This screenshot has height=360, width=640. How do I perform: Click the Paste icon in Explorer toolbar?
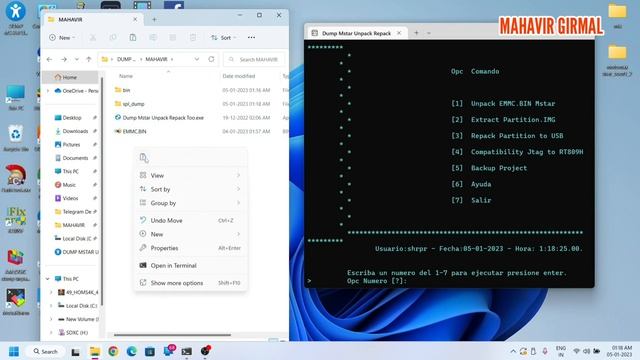(x=133, y=38)
